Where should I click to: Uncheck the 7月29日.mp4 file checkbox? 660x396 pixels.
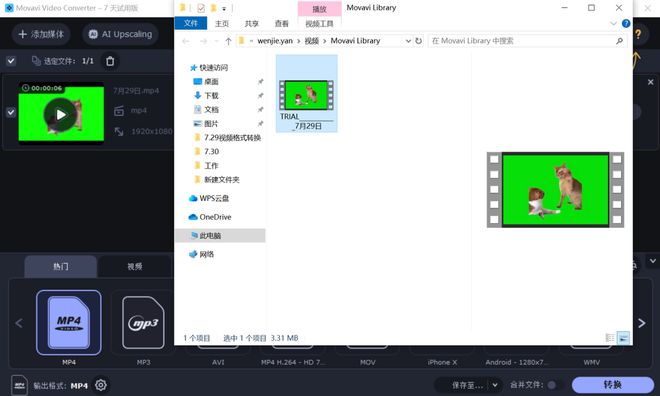[x=11, y=112]
